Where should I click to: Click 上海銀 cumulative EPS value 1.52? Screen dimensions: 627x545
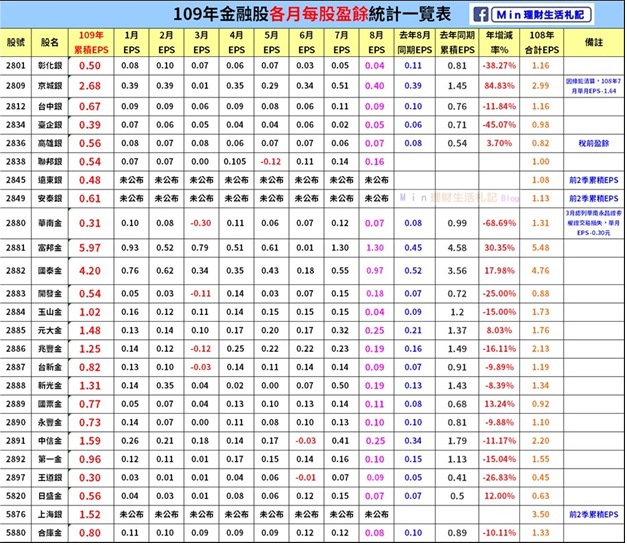89,513
